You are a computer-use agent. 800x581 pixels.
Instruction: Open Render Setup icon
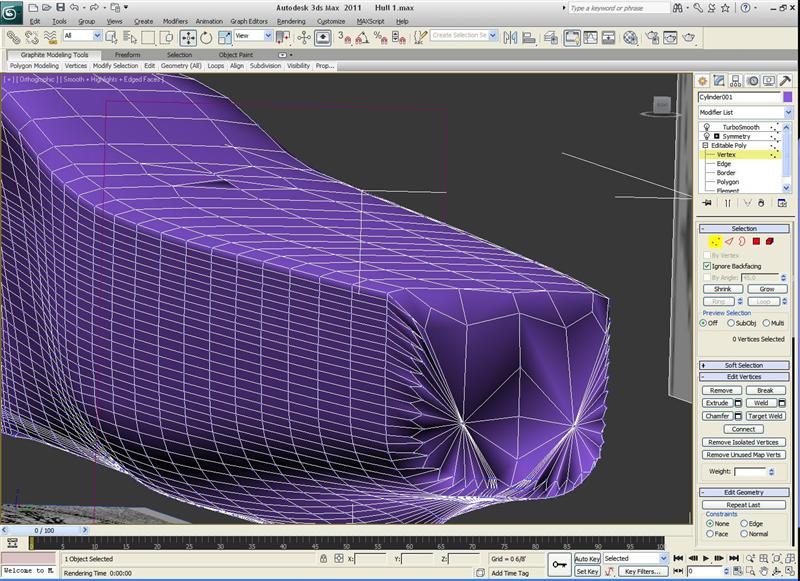click(652, 37)
